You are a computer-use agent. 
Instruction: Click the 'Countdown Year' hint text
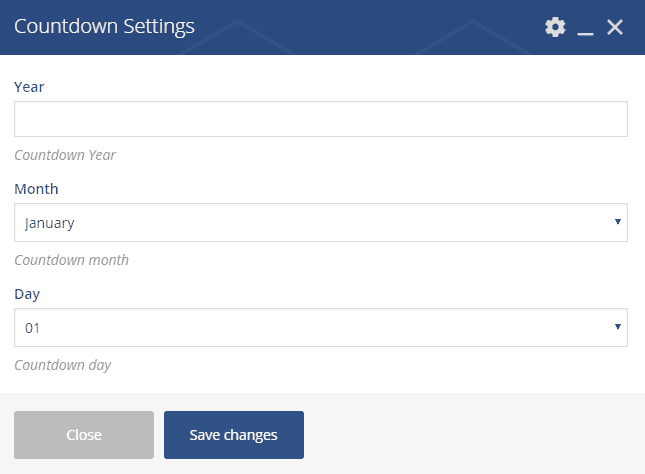[65, 156]
